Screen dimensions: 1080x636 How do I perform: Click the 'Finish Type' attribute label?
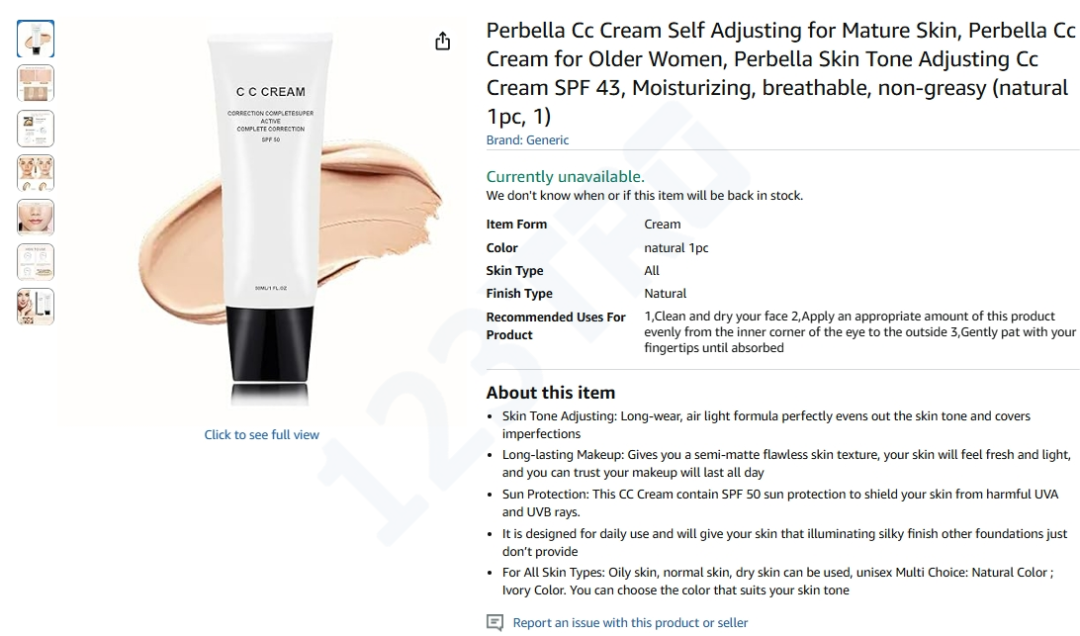(x=519, y=294)
